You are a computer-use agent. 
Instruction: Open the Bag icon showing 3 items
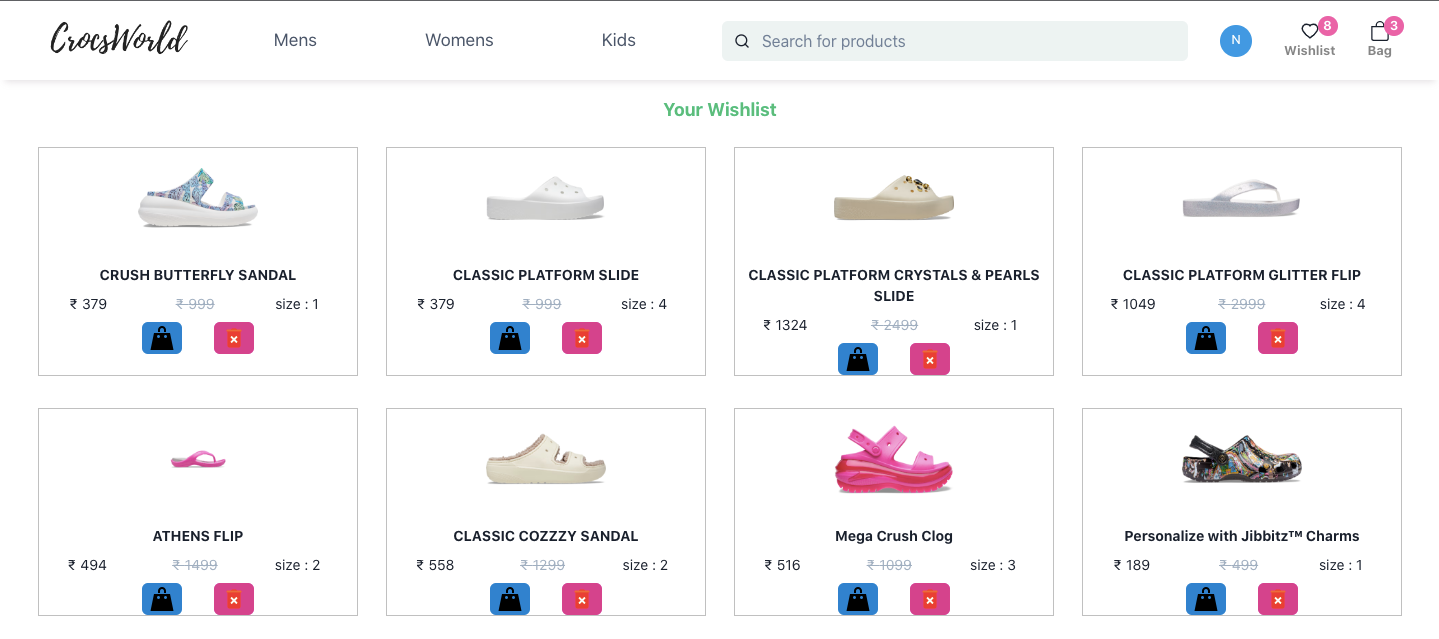tap(1379, 32)
